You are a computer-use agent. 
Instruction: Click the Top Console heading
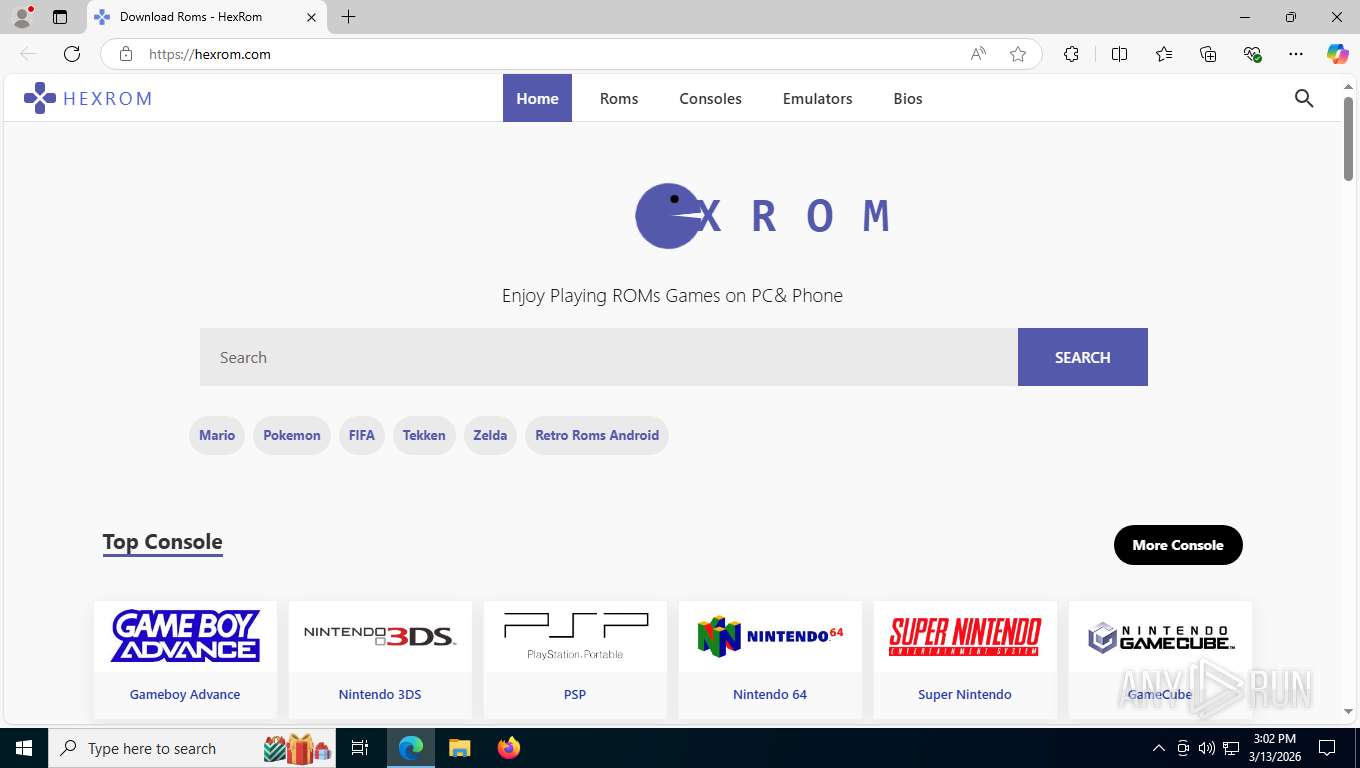tap(162, 542)
